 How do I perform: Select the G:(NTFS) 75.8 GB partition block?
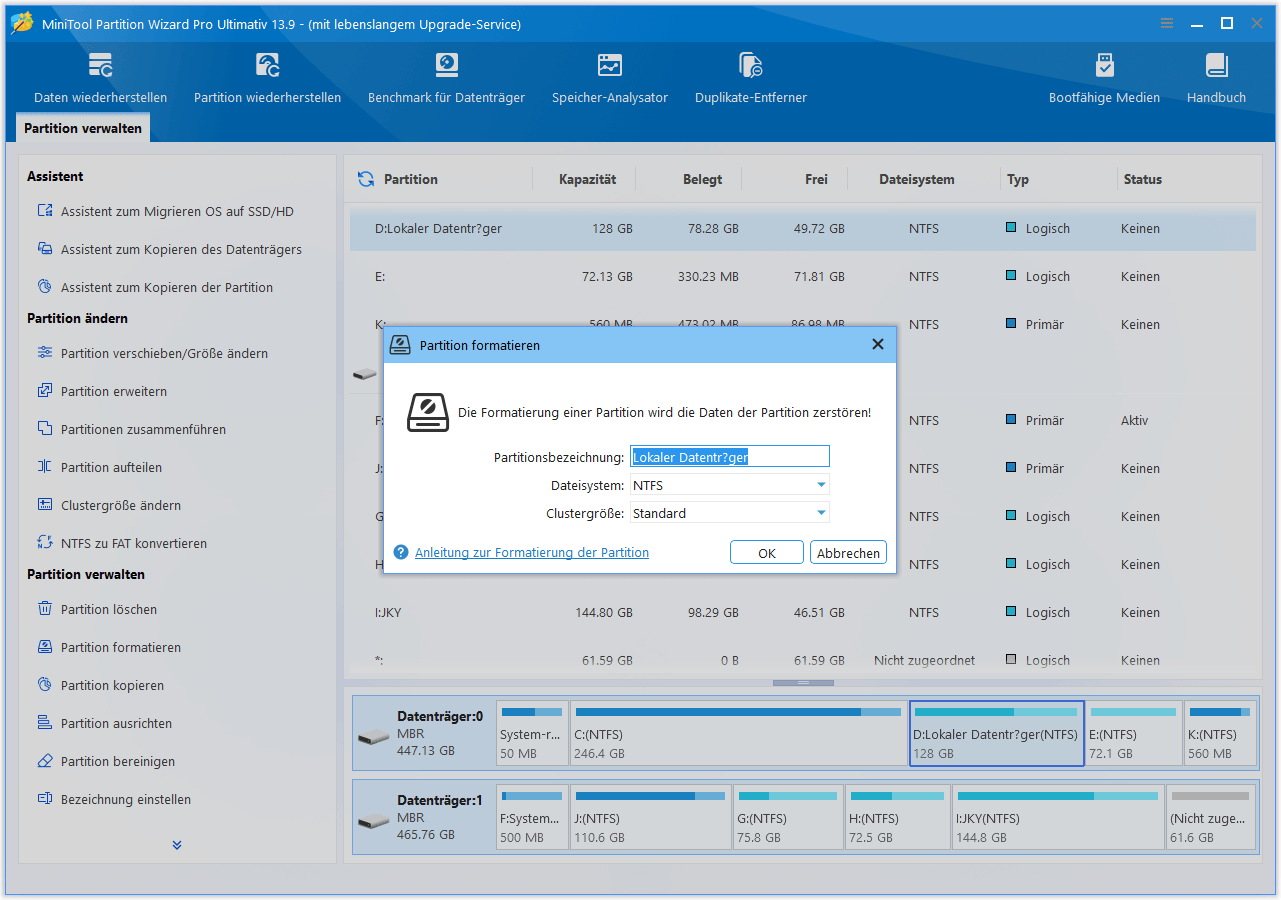point(788,817)
